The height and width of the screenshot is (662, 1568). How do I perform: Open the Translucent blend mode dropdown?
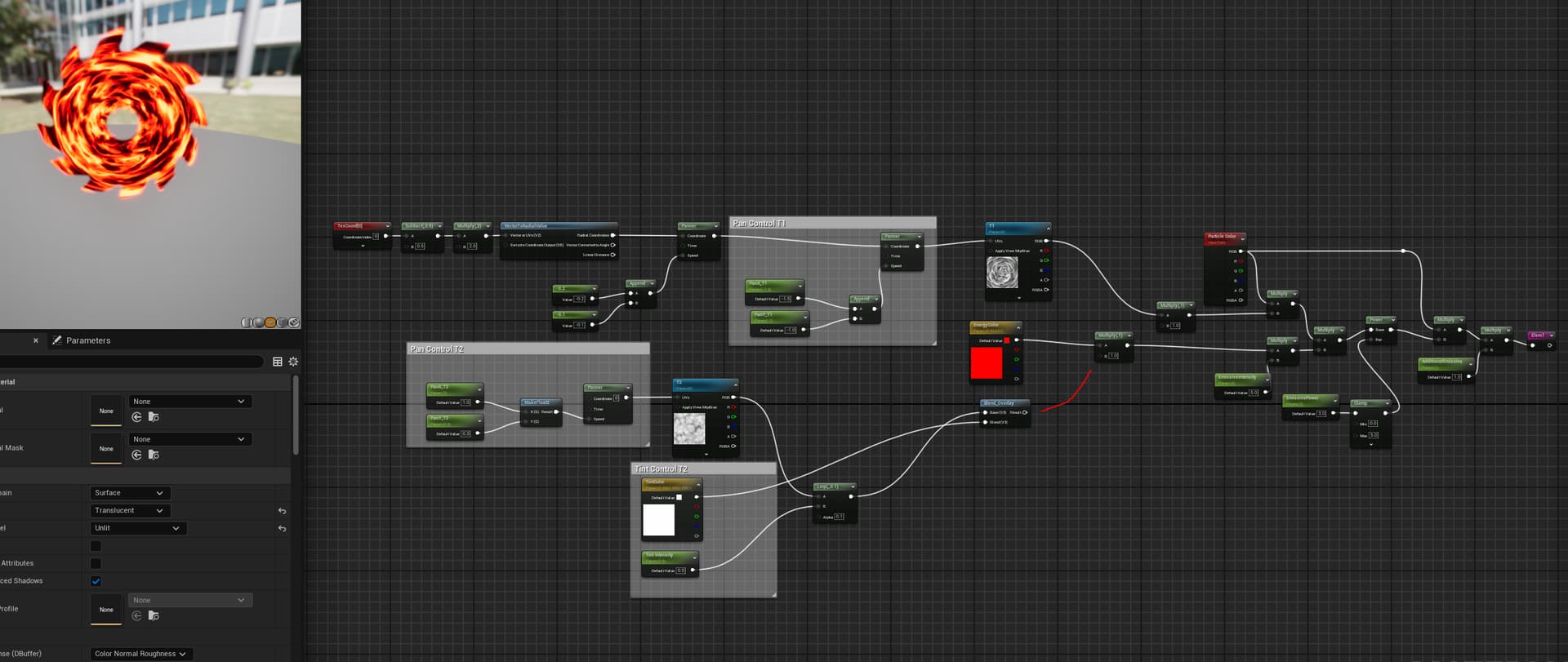tap(130, 511)
